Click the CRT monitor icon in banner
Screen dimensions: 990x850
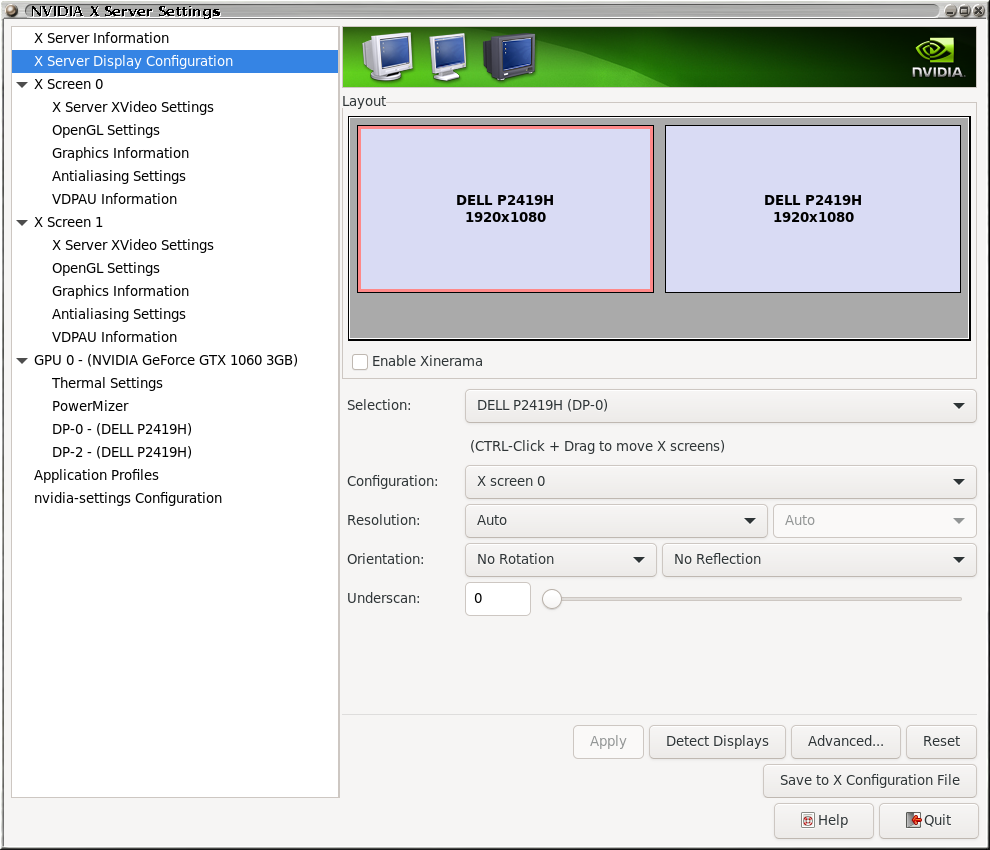[388, 56]
